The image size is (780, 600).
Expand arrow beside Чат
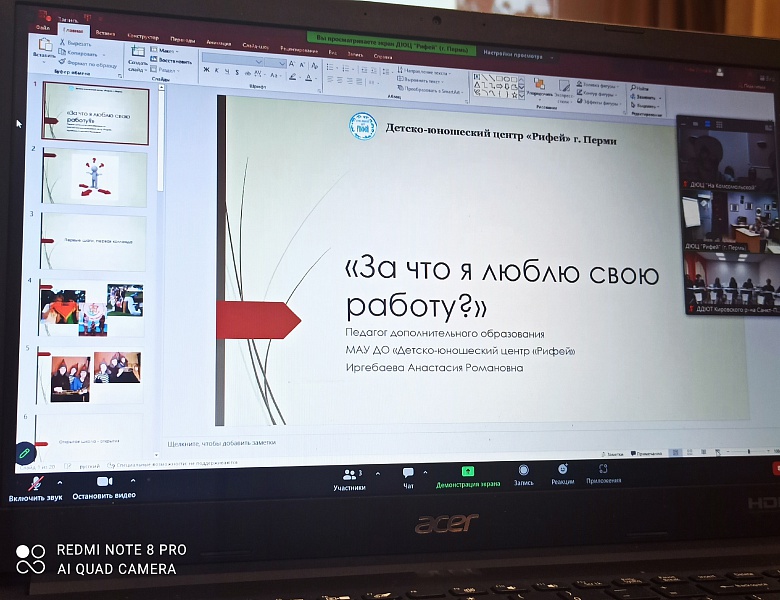coord(425,472)
